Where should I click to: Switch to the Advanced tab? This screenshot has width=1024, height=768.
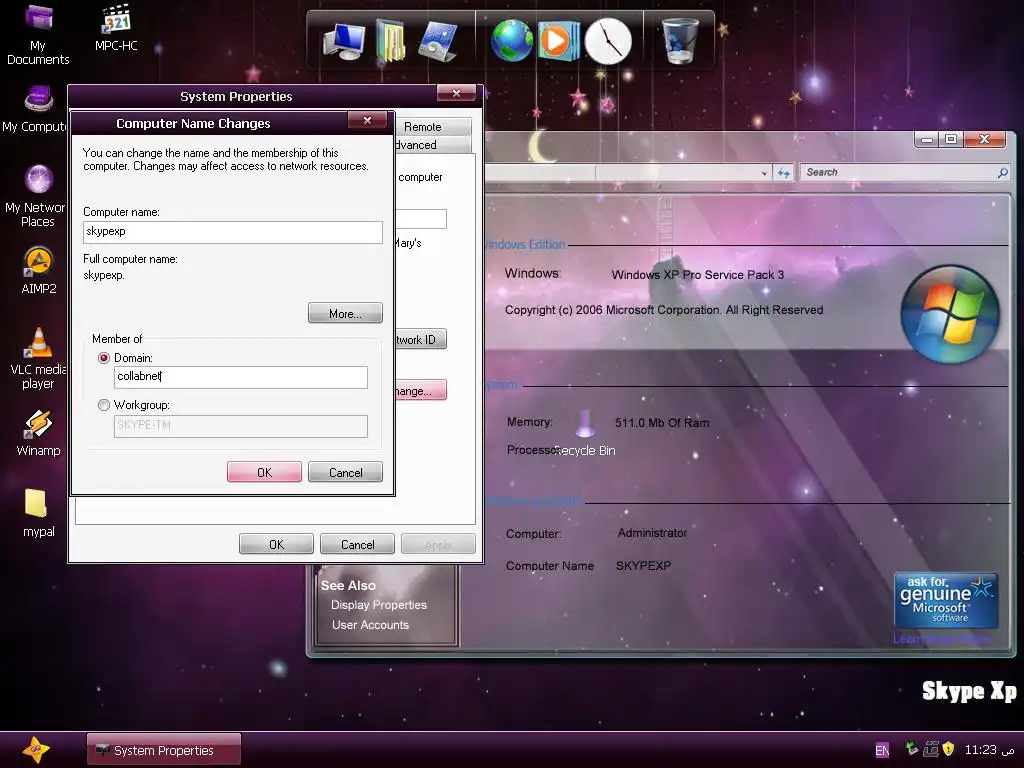pos(432,144)
